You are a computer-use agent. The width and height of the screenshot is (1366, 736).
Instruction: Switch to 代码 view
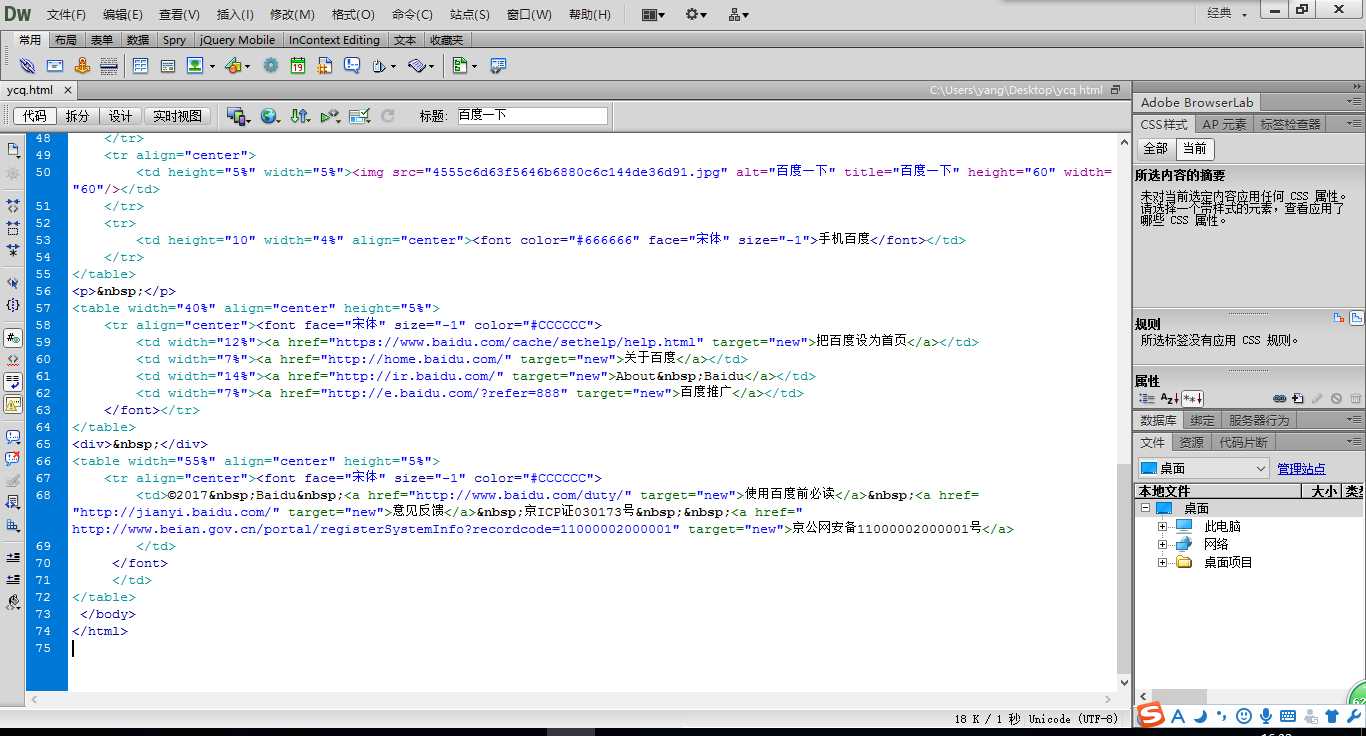pyautogui.click(x=34, y=116)
